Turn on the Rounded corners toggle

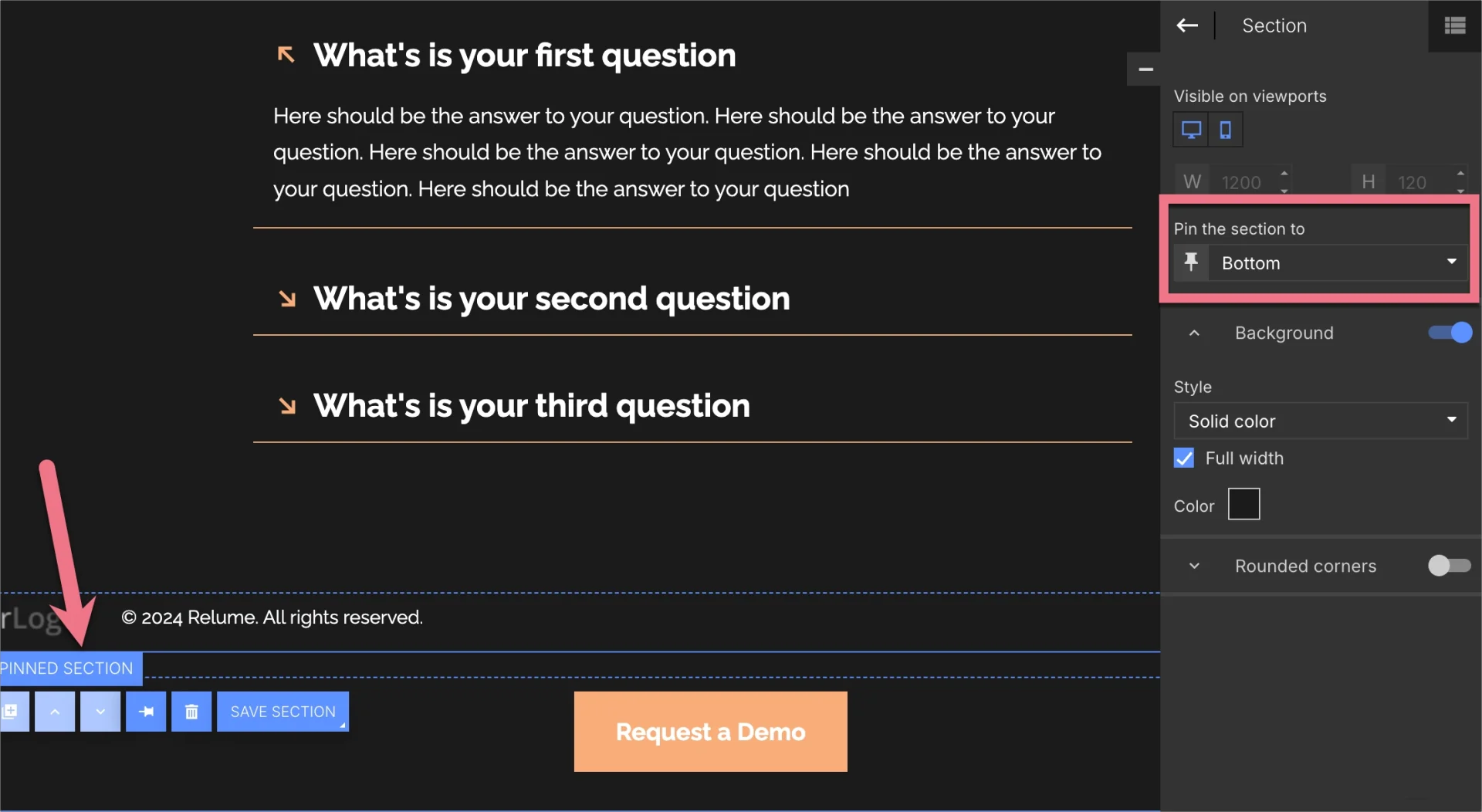1448,566
